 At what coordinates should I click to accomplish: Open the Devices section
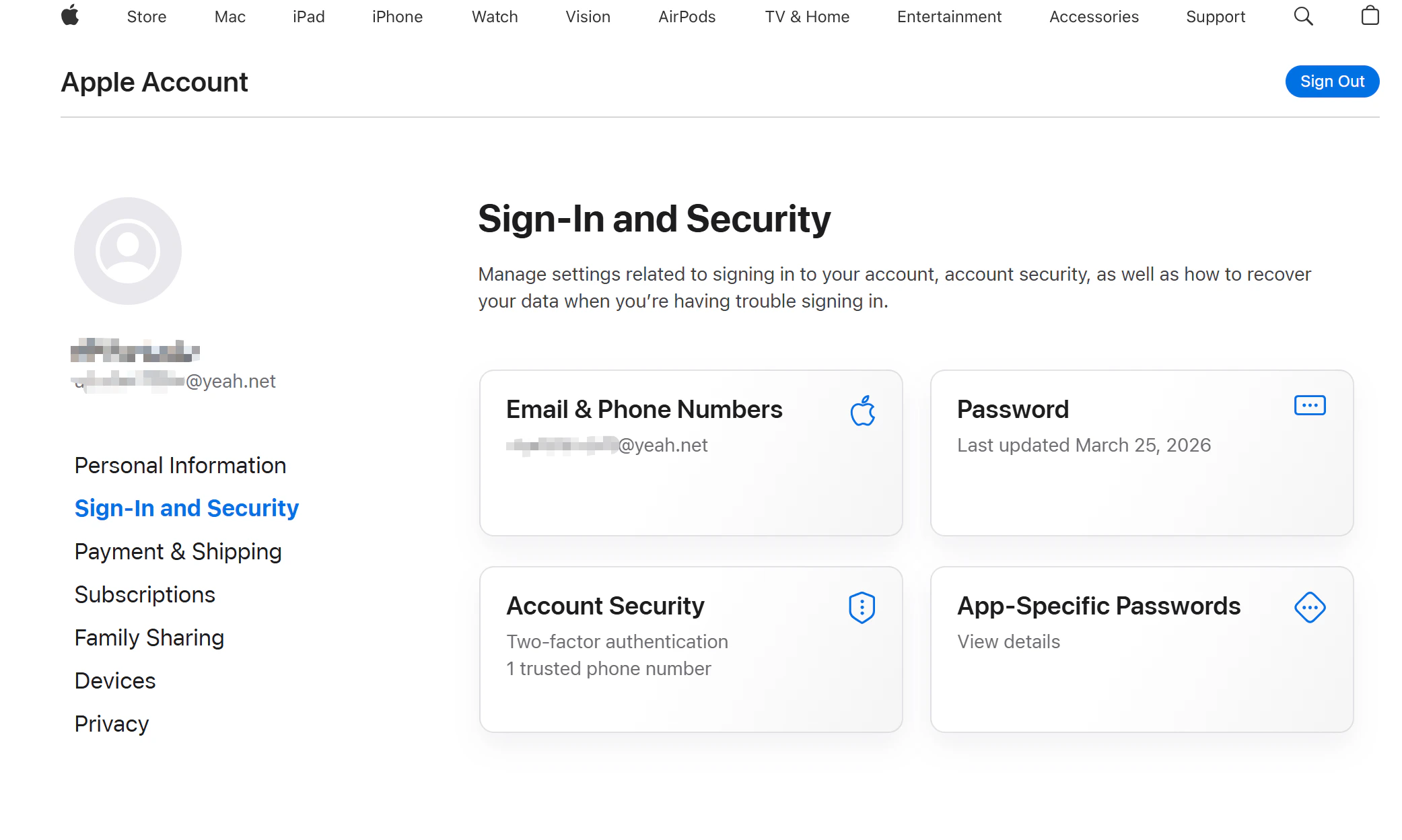coord(114,680)
